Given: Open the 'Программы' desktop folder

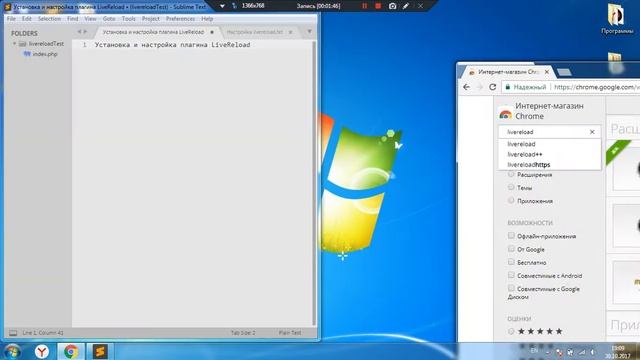Looking at the screenshot, I should coord(617,19).
